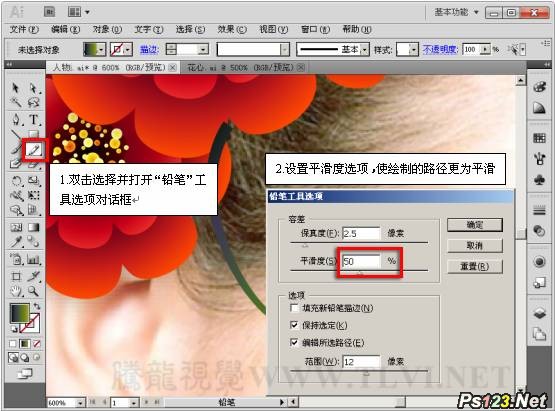Reset to default fill and stroke
The width and height of the screenshot is (555, 411).
pos(14,329)
